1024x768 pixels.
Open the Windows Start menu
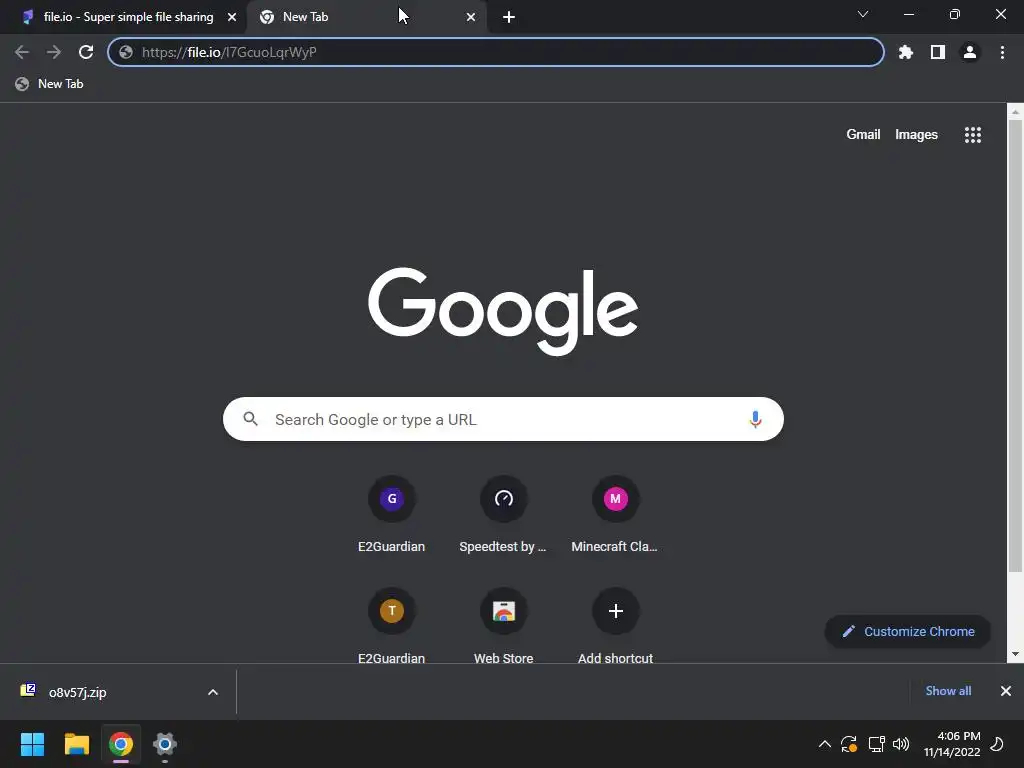tap(32, 744)
